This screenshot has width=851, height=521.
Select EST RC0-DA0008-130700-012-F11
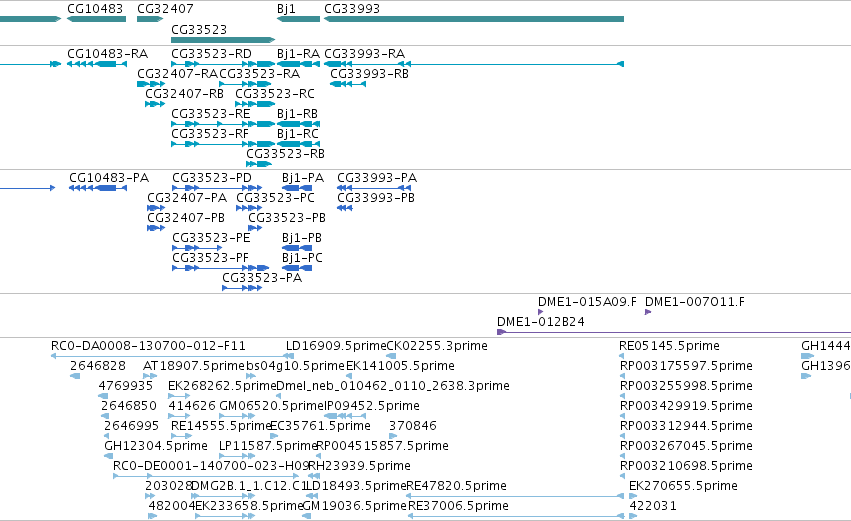148,346
